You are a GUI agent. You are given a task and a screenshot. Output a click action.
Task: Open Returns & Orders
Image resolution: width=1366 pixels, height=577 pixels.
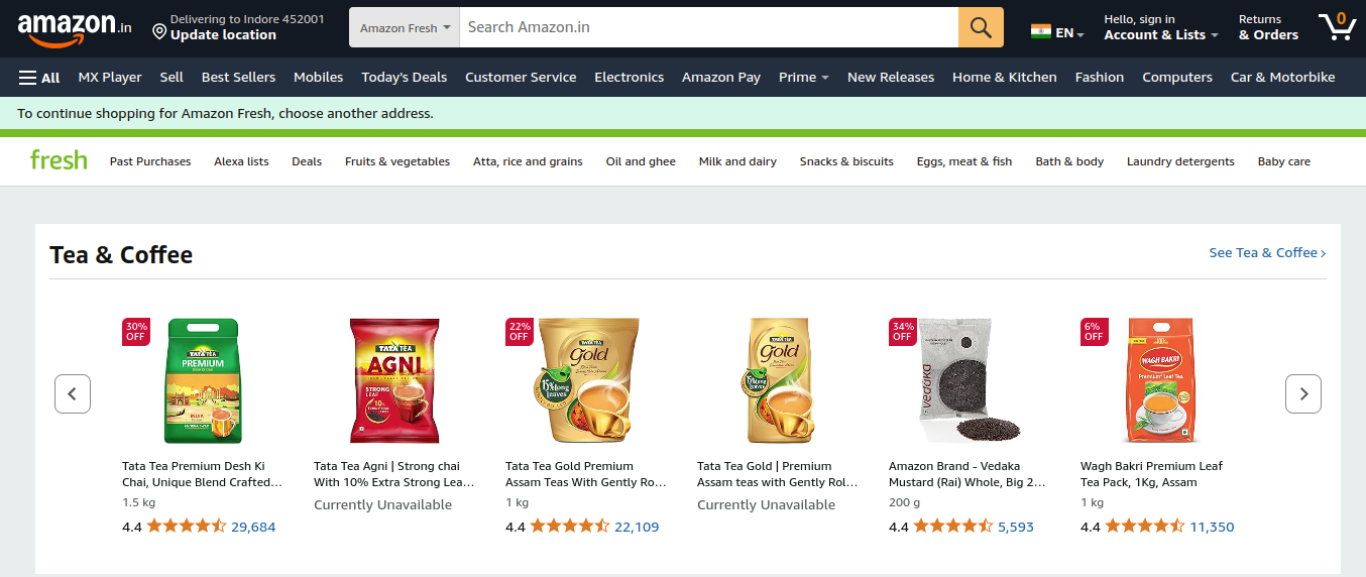1268,27
